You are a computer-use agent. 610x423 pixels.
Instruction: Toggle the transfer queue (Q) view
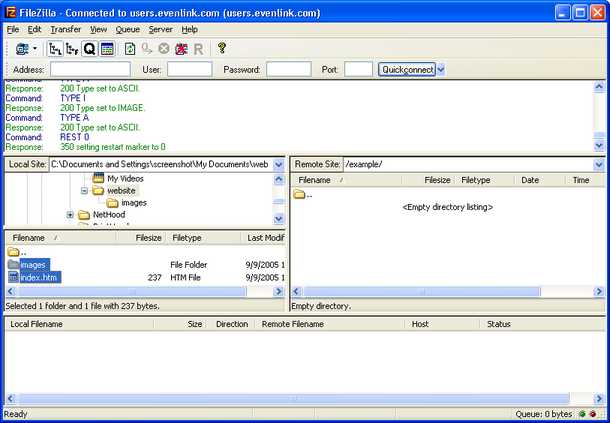(89, 49)
